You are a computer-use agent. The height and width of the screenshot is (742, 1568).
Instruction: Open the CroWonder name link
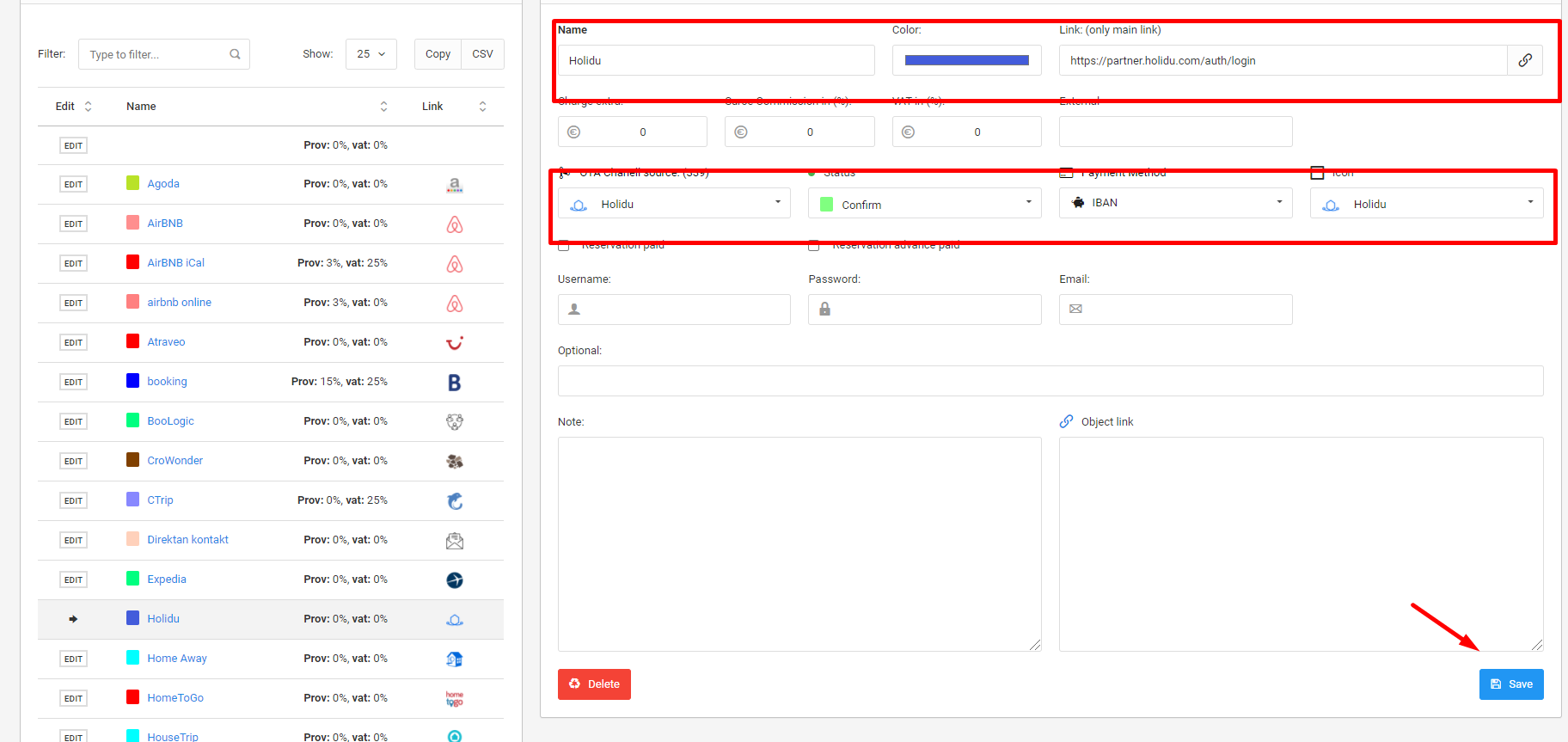point(175,461)
